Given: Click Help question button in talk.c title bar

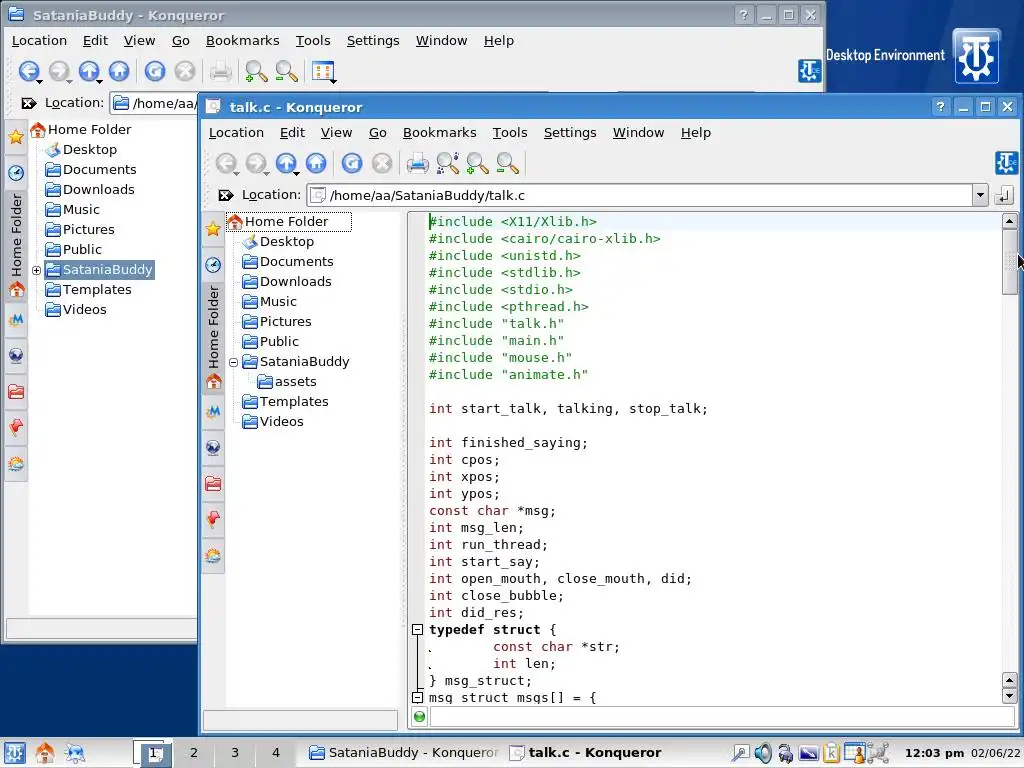Looking at the screenshot, I should (x=940, y=106).
